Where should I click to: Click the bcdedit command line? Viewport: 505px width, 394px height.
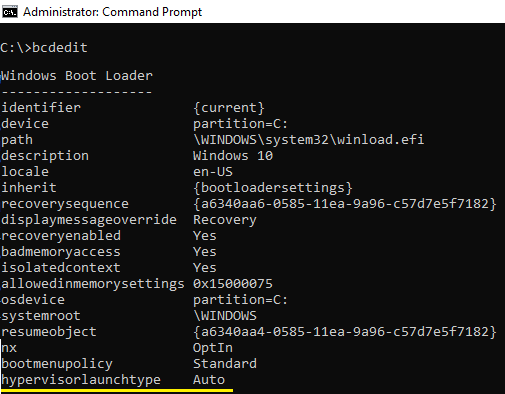(x=44, y=48)
